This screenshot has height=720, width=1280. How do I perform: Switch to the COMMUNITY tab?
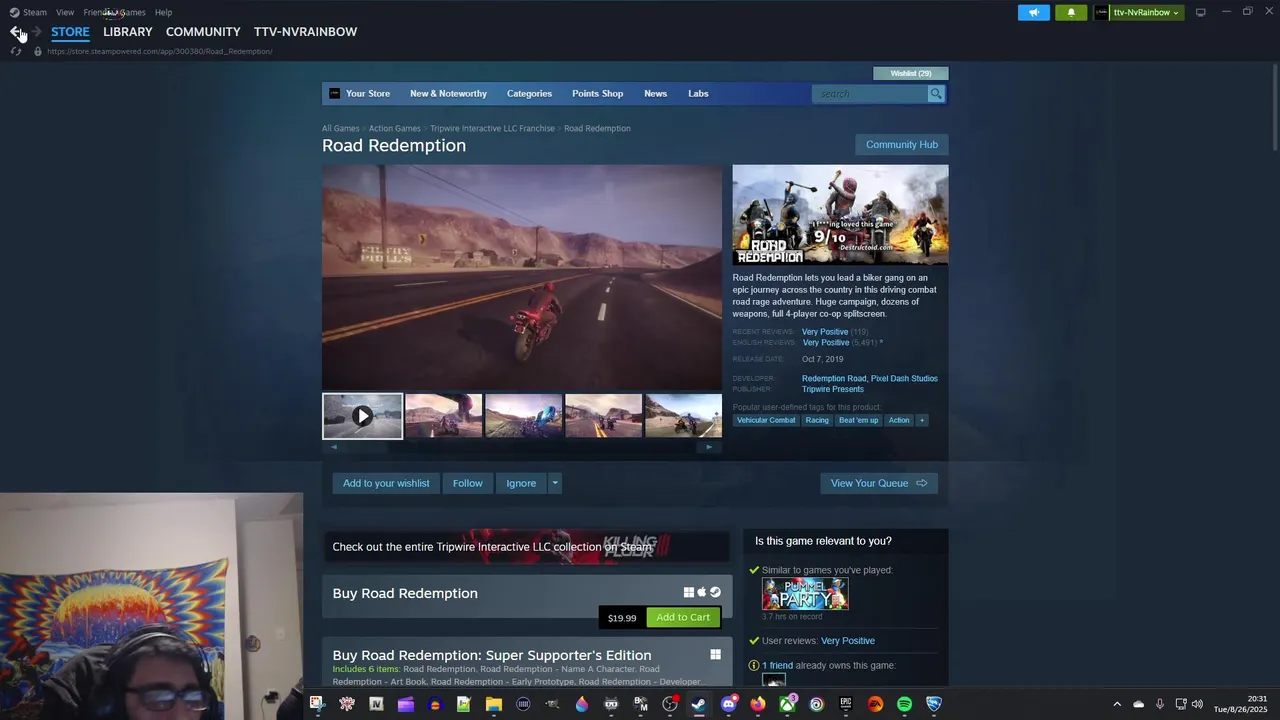pos(203,32)
